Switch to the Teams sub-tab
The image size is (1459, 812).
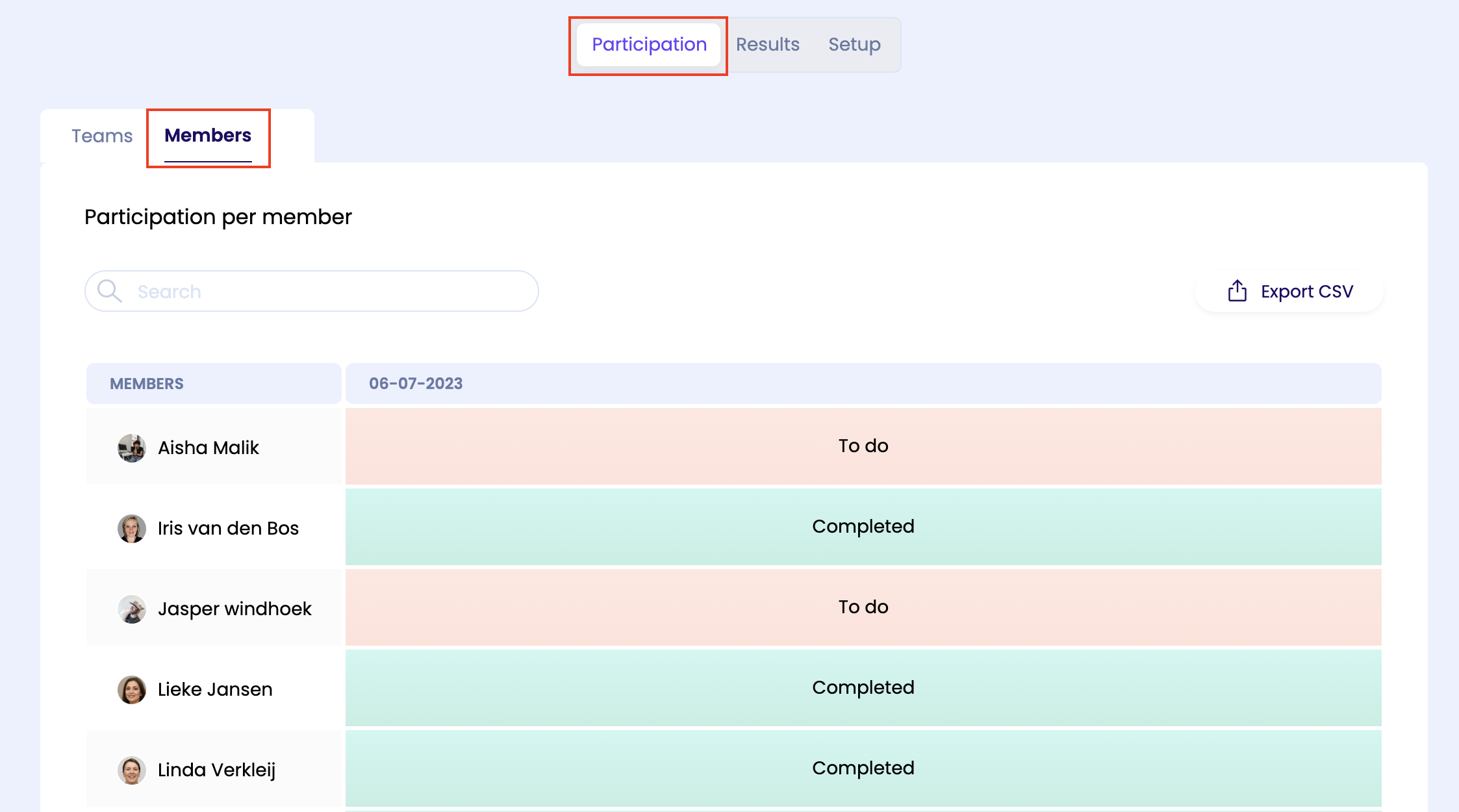[102, 136]
